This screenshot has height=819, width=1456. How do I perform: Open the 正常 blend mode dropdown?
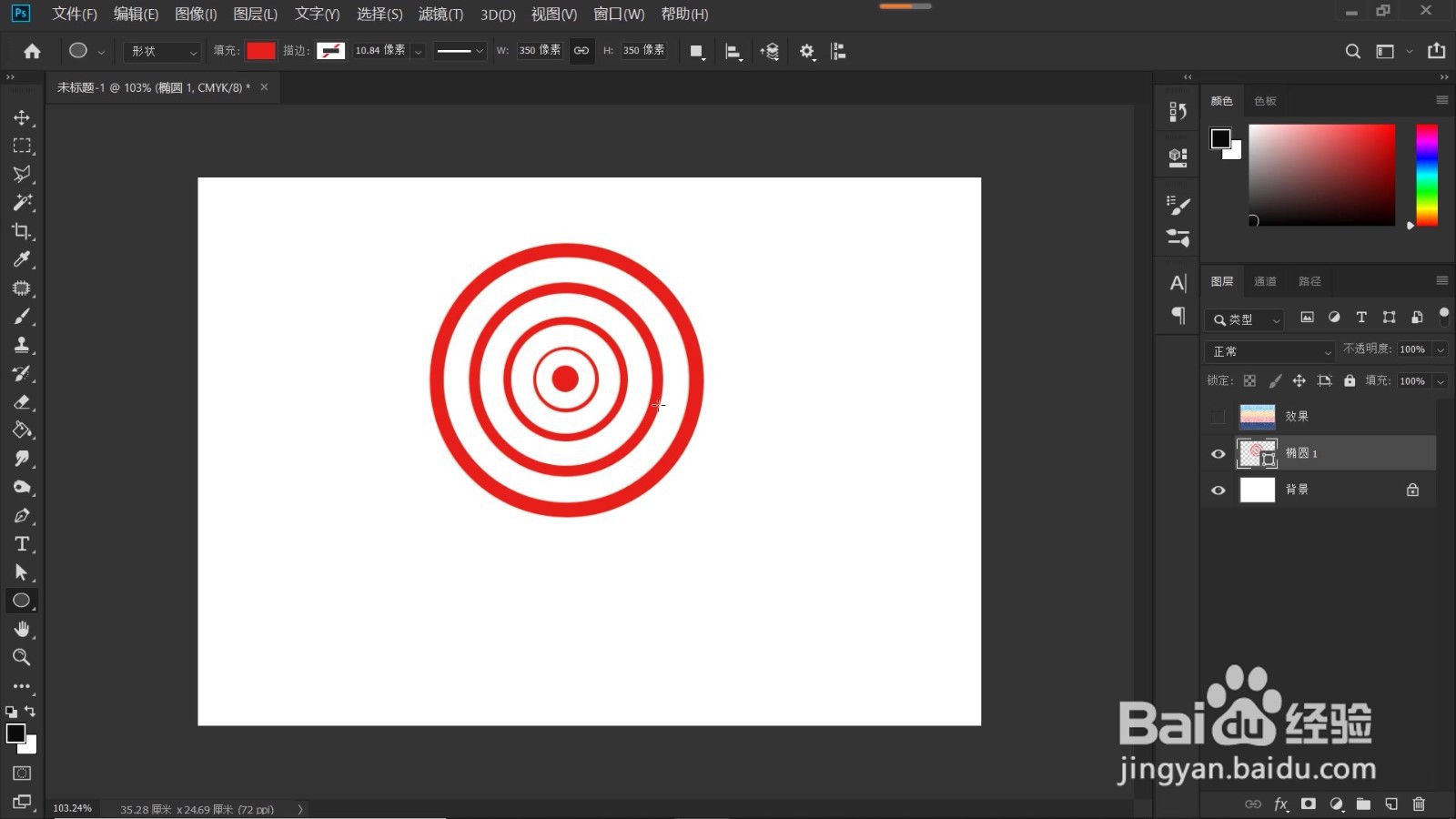pos(1270,351)
